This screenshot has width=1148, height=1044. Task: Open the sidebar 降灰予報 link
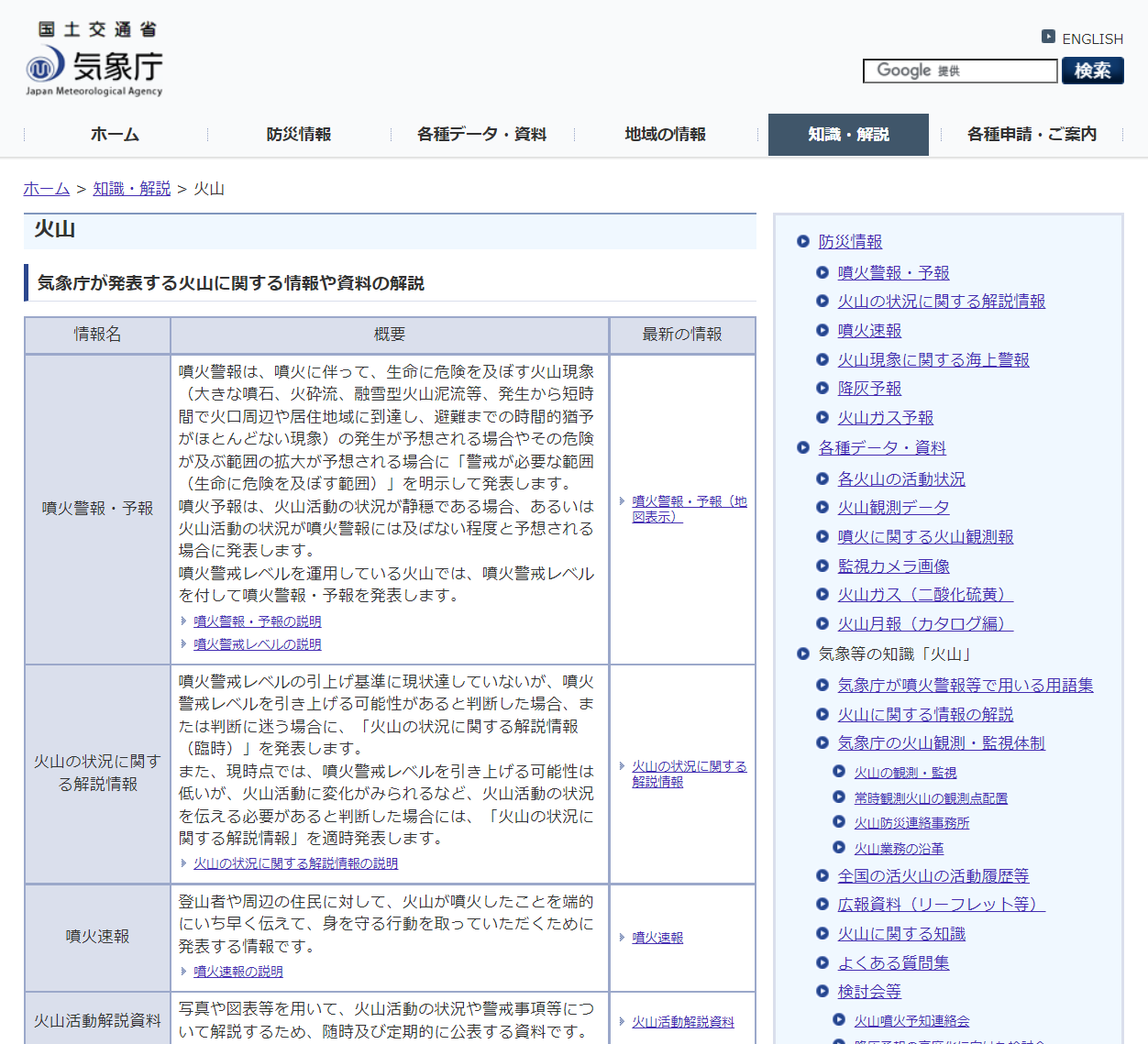870,389
